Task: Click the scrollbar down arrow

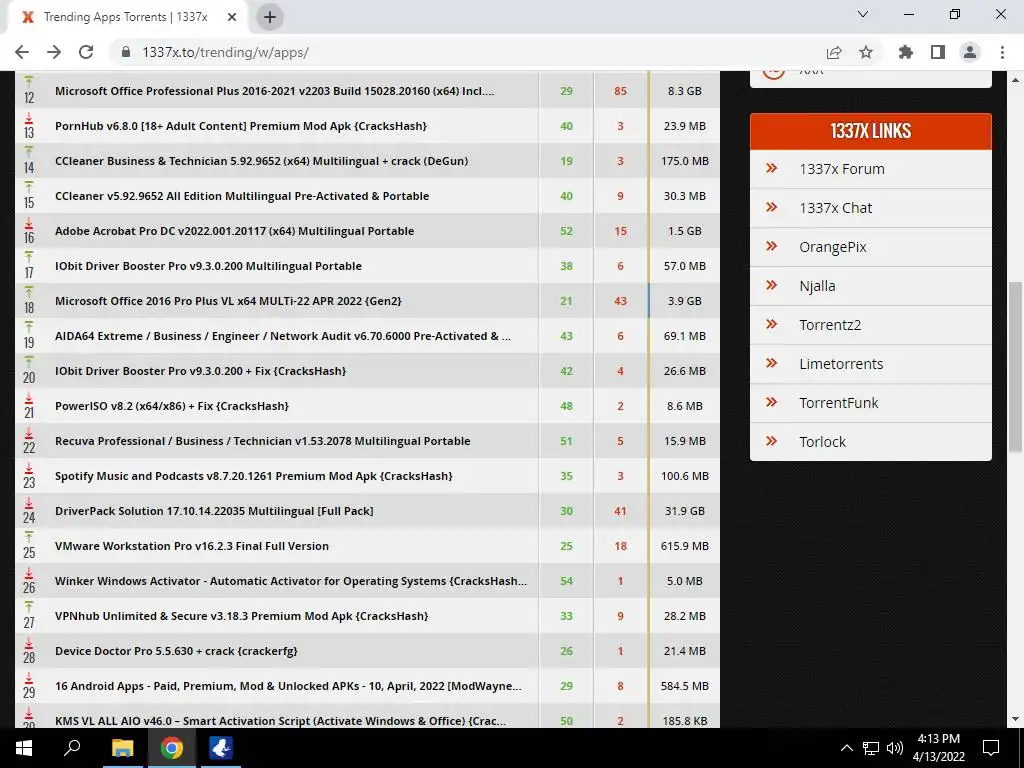Action: (1015, 719)
